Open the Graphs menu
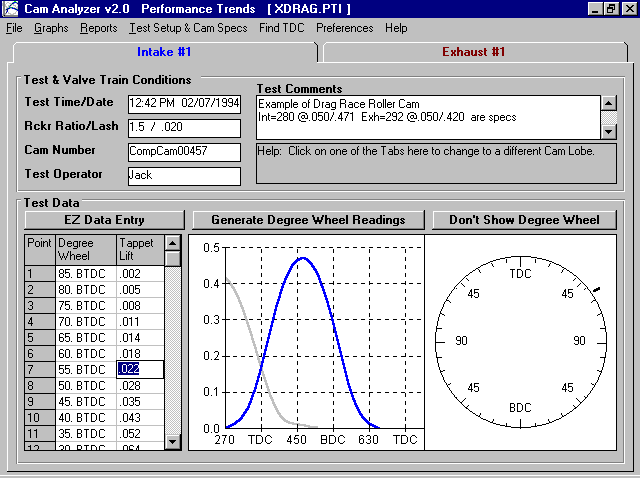 (51, 28)
